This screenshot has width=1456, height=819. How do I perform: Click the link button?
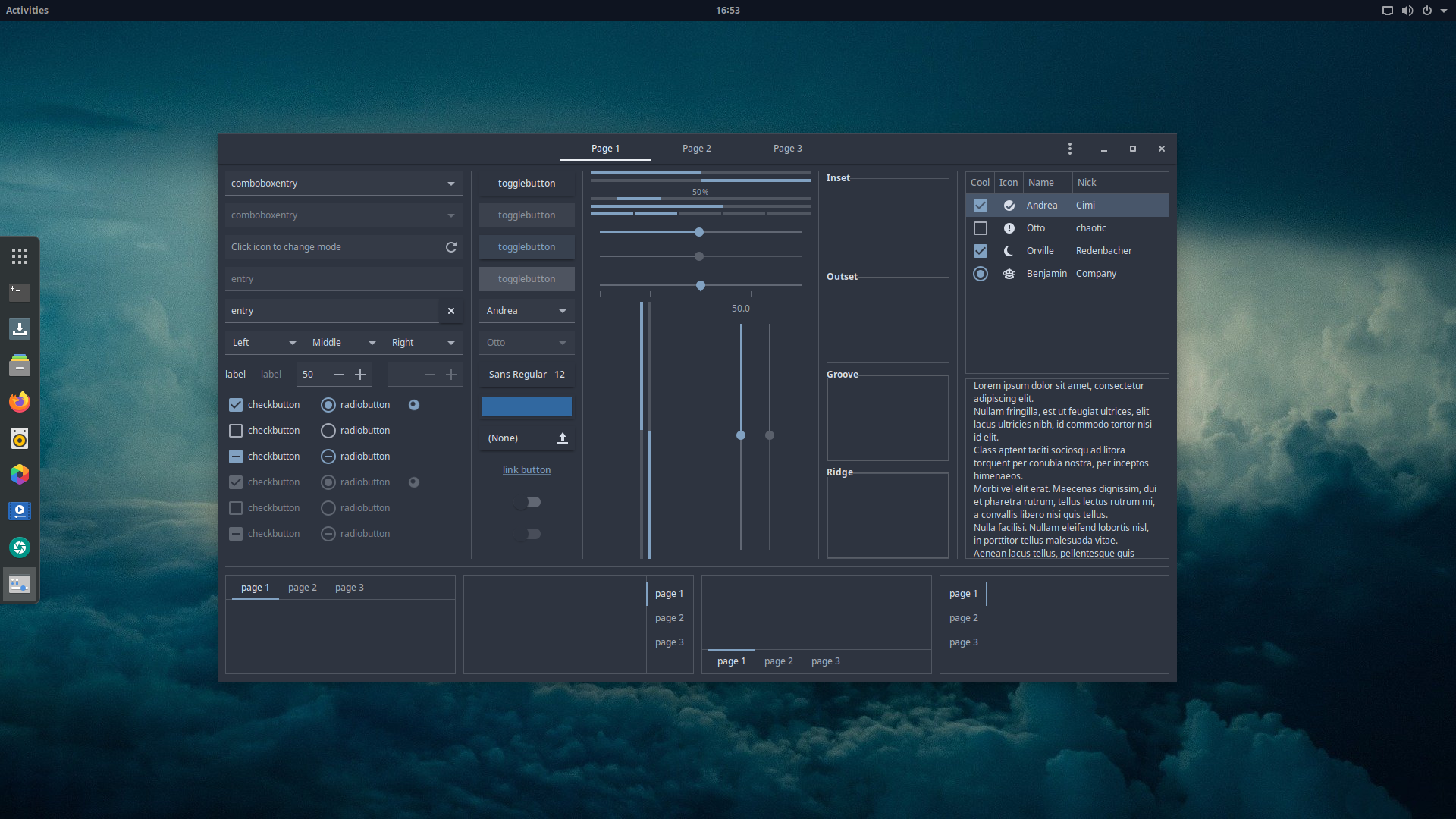coord(526,470)
